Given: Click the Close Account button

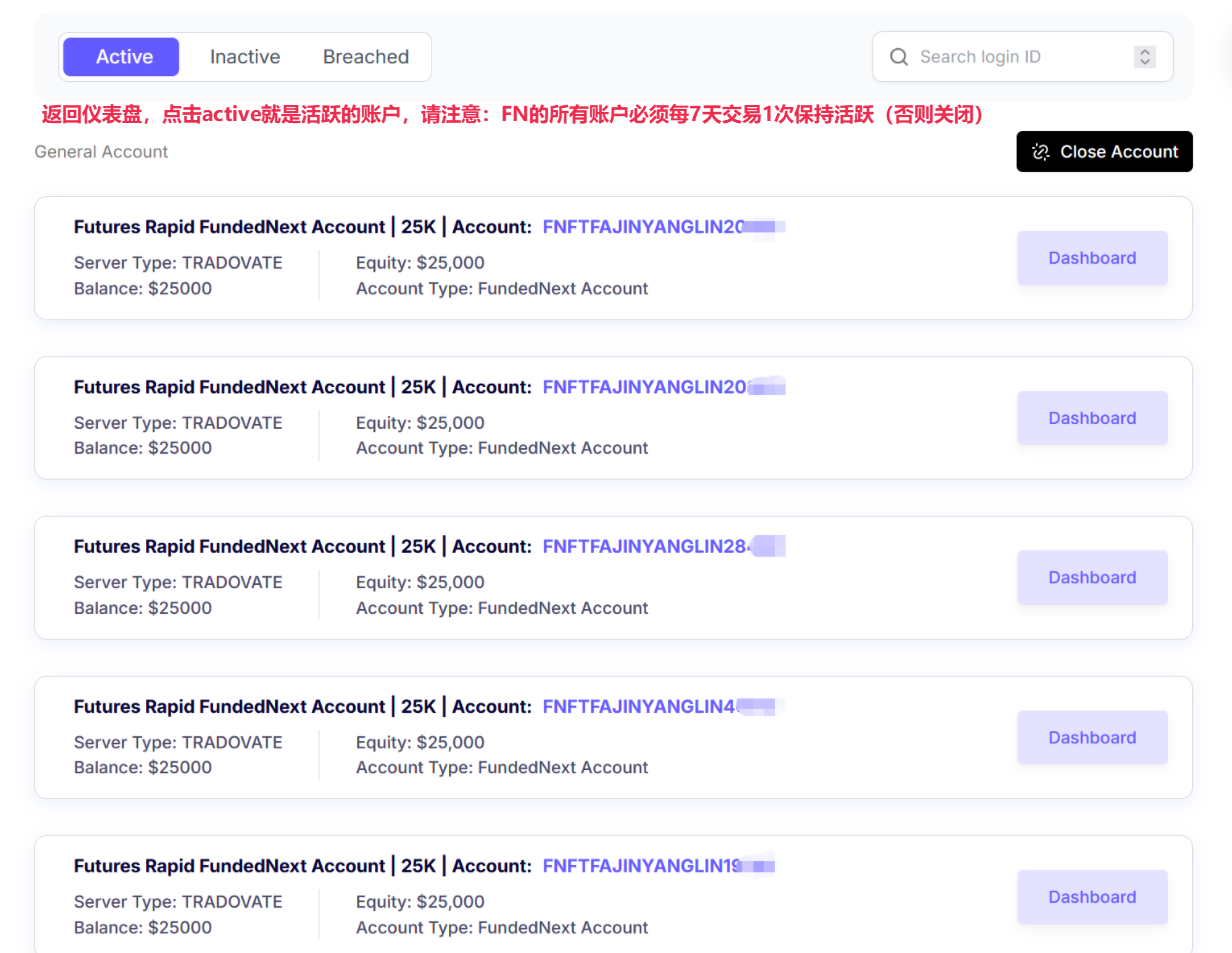Looking at the screenshot, I should (x=1104, y=152).
